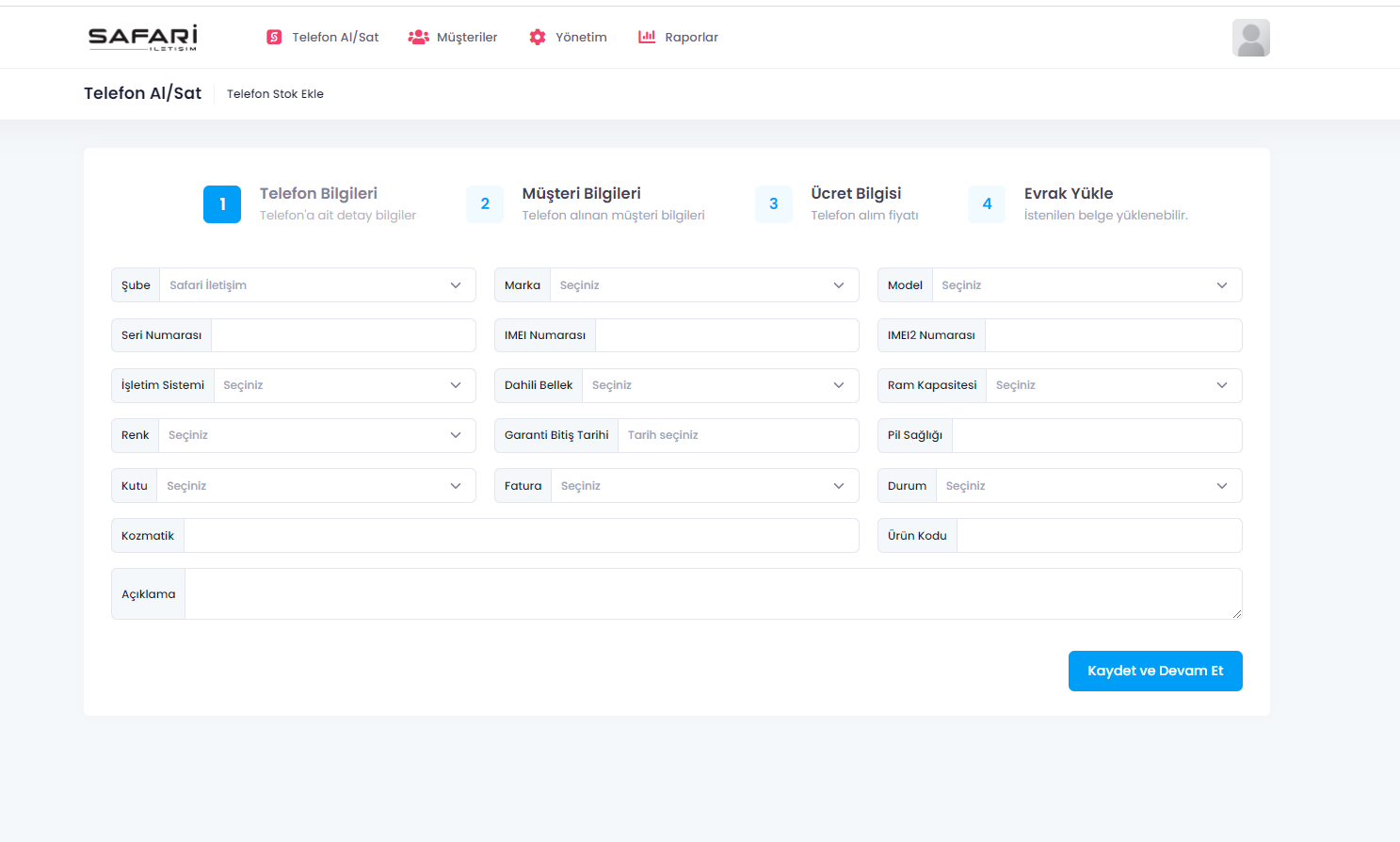Open the Model dropdown
Screen dimensions: 1400x842
1086,285
